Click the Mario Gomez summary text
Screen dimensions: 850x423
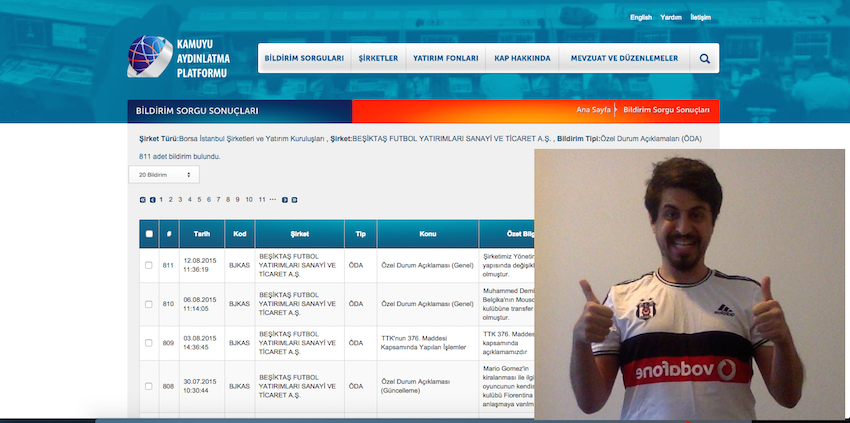click(x=508, y=386)
